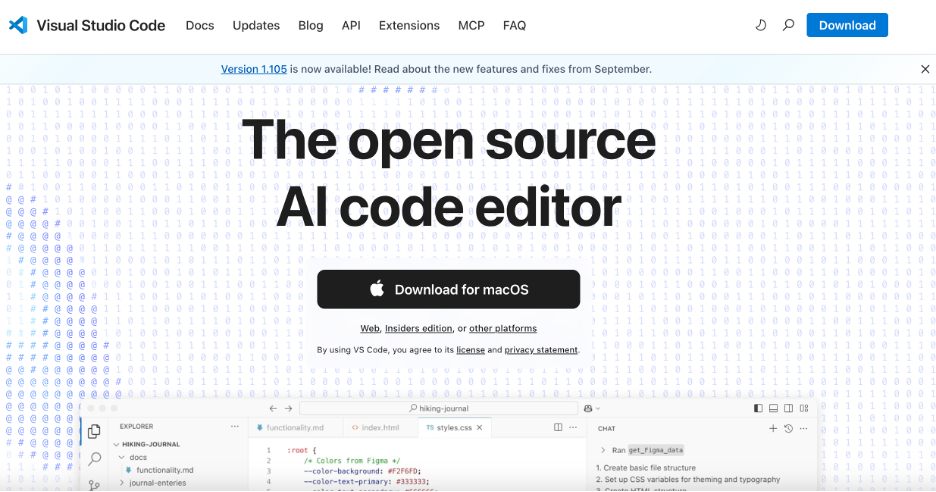Select functionality.md in the Explorer tree
Viewport: 936px width, 492px height.
coord(164,470)
